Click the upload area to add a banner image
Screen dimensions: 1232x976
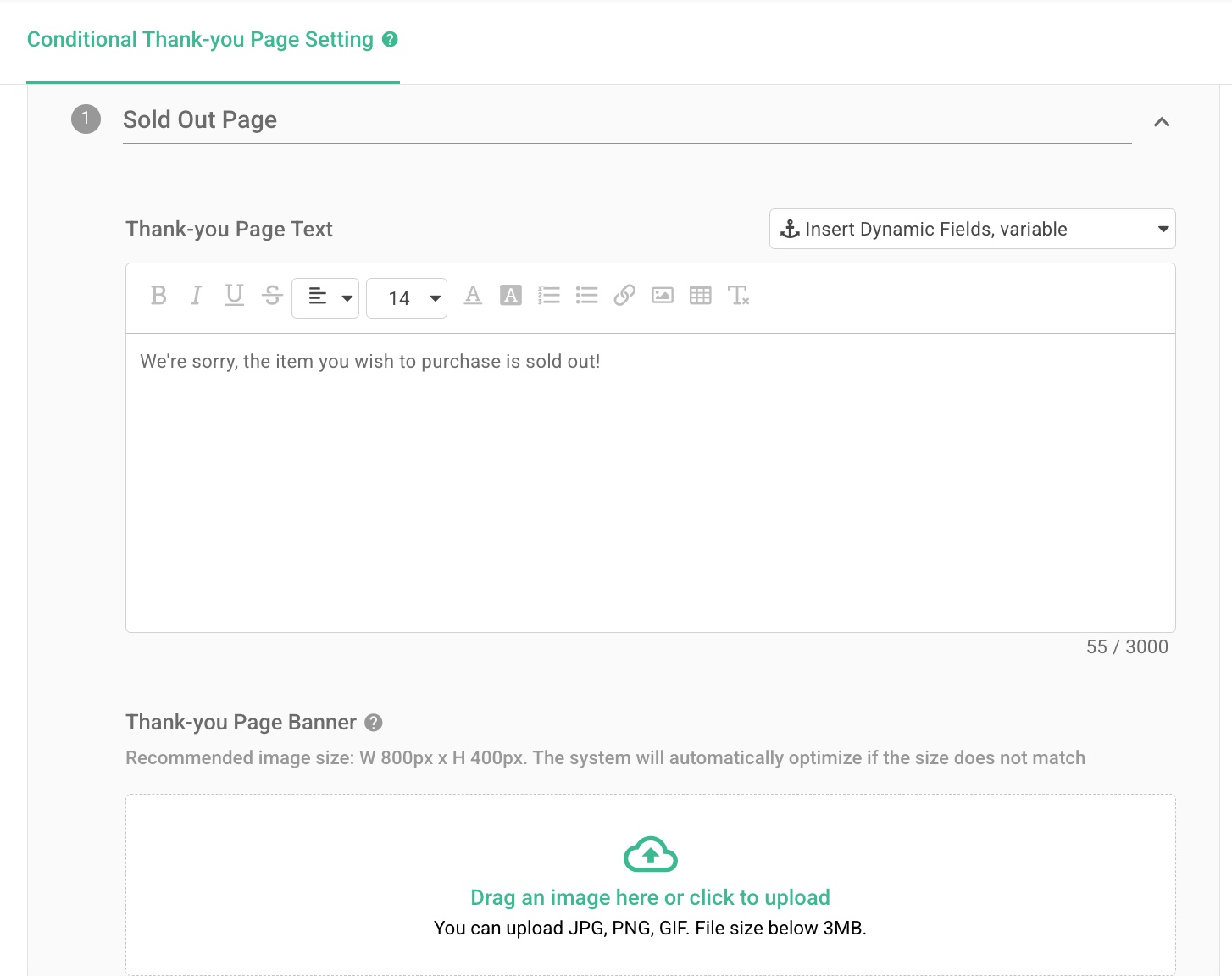click(649, 884)
